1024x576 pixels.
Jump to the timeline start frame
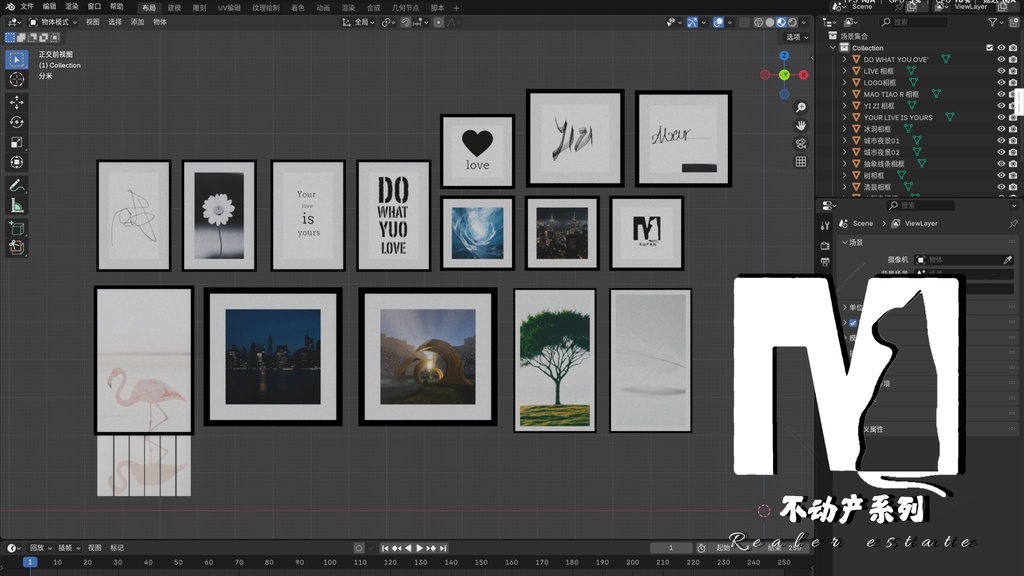[385, 548]
